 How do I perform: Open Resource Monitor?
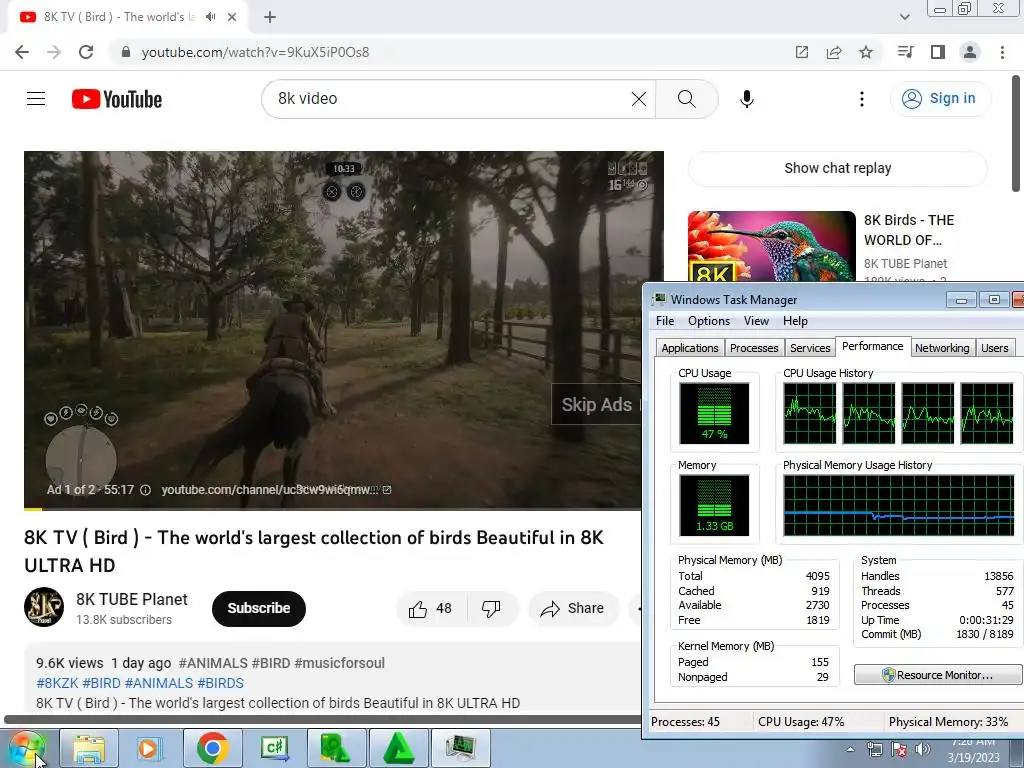pyautogui.click(x=938, y=675)
